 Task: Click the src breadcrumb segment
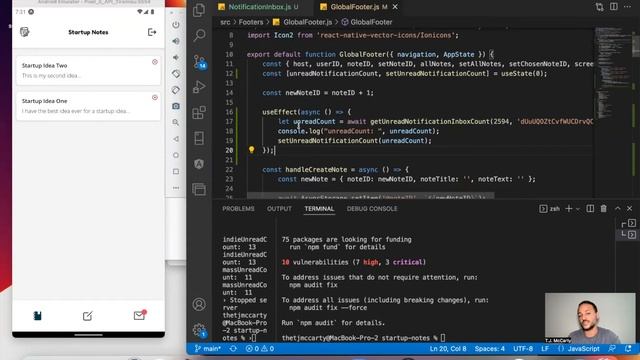tap(225, 22)
